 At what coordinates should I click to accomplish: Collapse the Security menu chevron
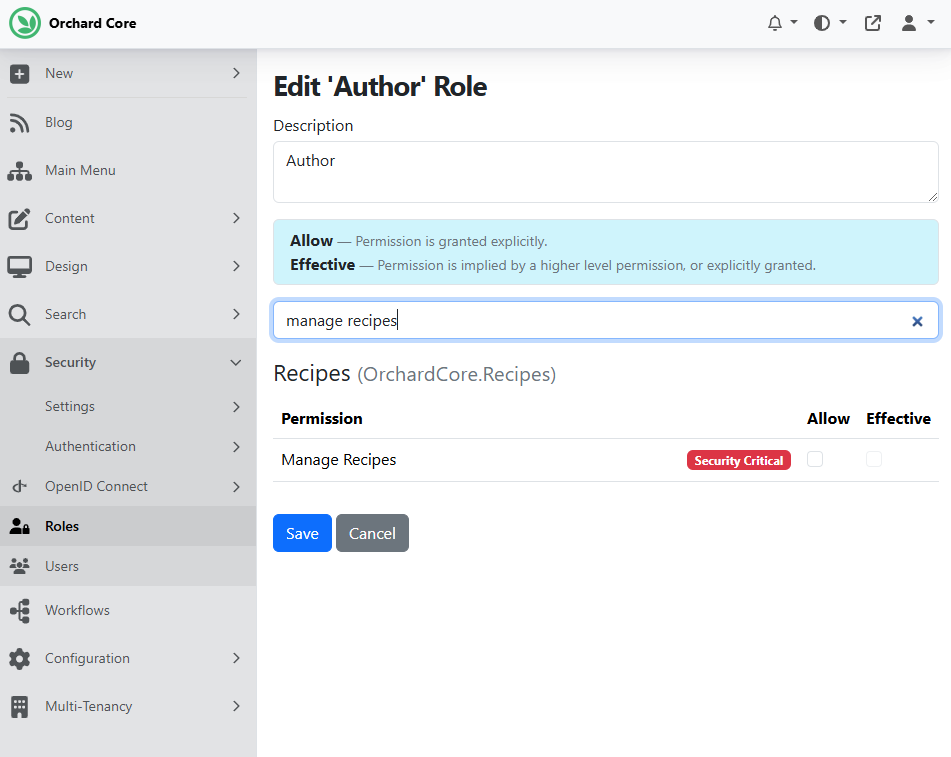point(236,363)
